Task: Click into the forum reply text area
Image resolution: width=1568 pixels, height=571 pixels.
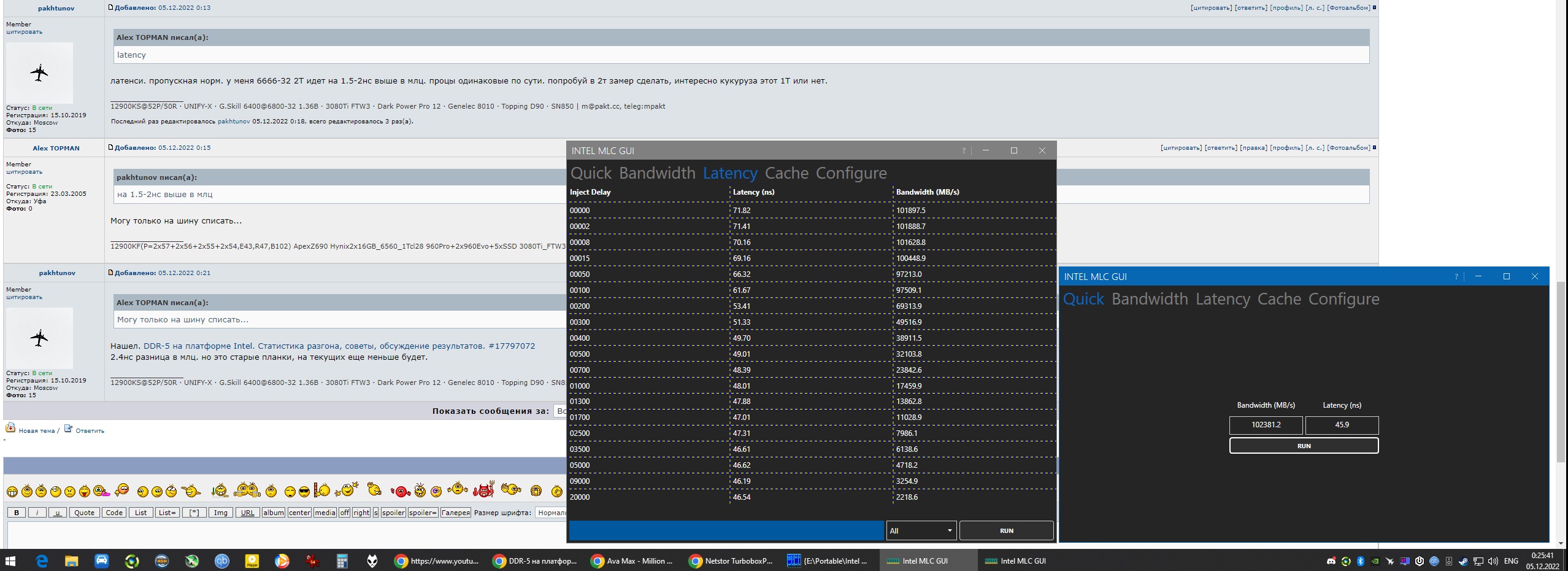Action: coord(286,535)
